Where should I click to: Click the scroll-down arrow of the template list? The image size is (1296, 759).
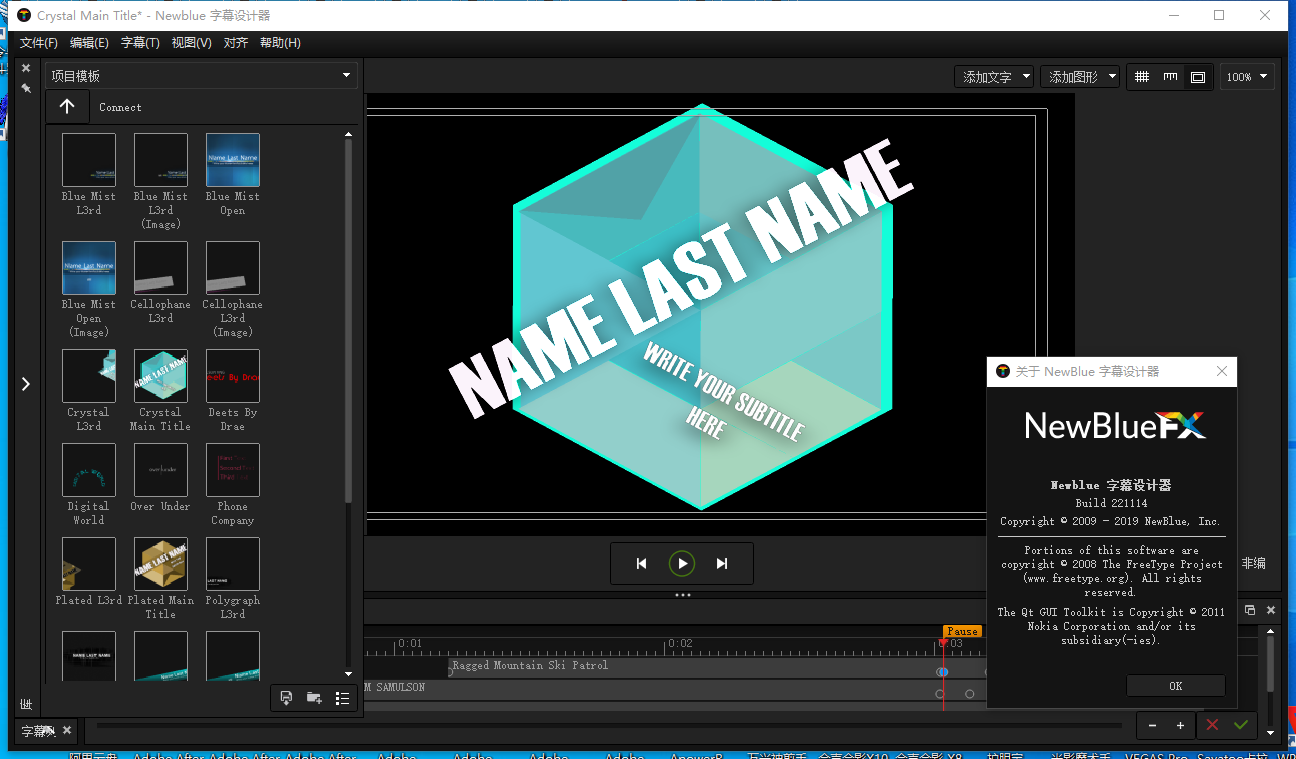click(x=349, y=674)
